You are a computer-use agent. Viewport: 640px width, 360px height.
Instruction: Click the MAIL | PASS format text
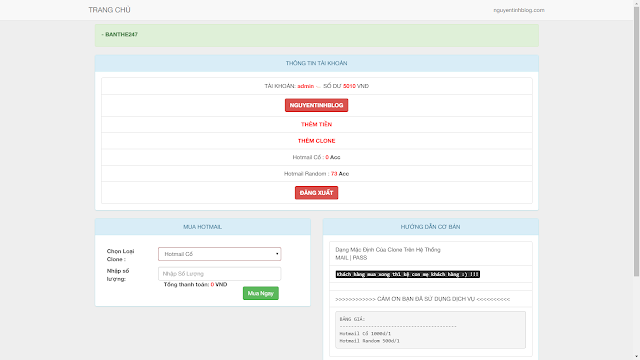[x=351, y=258]
